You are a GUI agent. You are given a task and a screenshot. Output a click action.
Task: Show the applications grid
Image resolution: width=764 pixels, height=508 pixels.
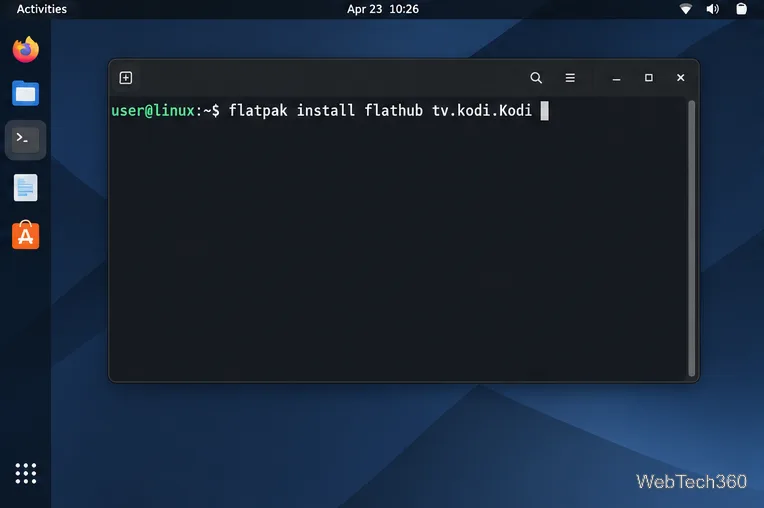tap(26, 473)
